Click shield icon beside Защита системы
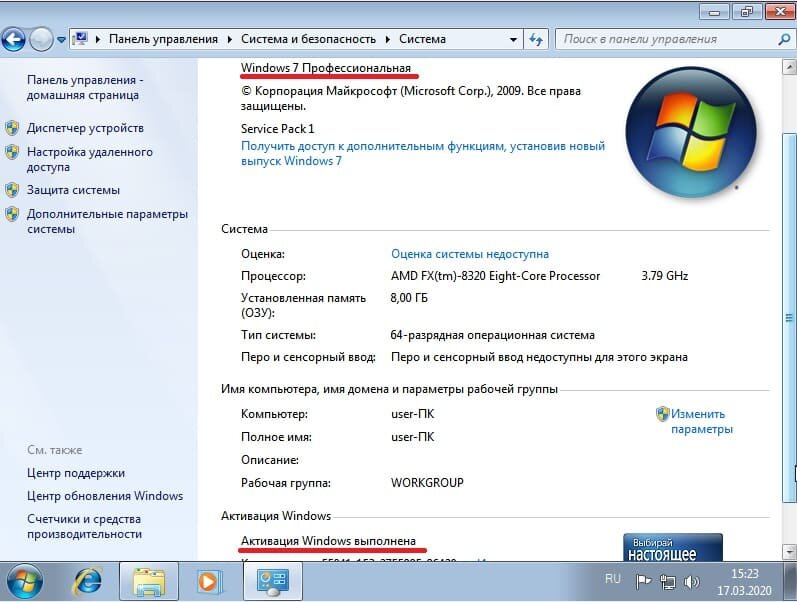Image resolution: width=797 pixels, height=602 pixels. (12, 190)
